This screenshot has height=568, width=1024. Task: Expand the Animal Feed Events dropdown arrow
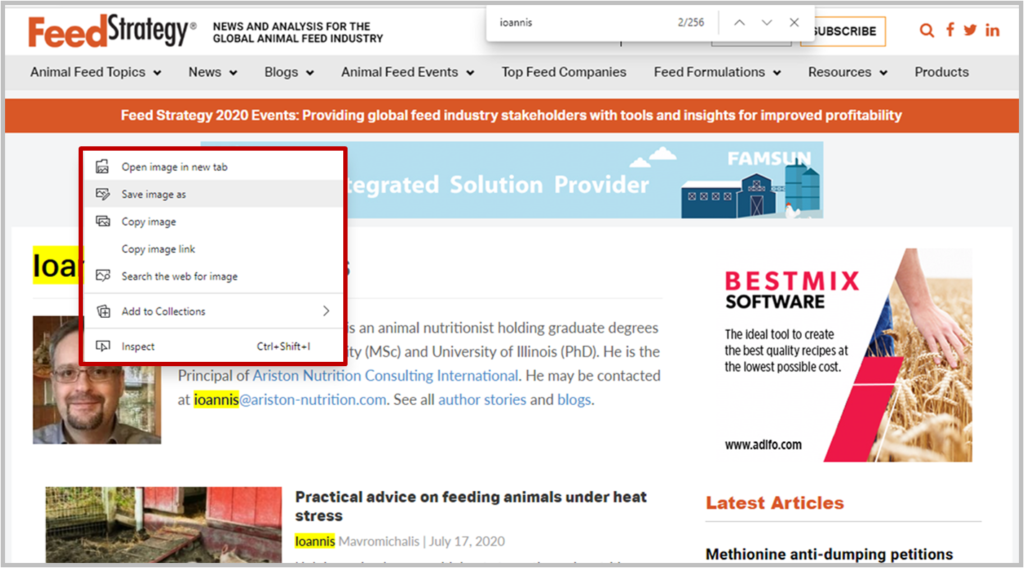click(470, 73)
